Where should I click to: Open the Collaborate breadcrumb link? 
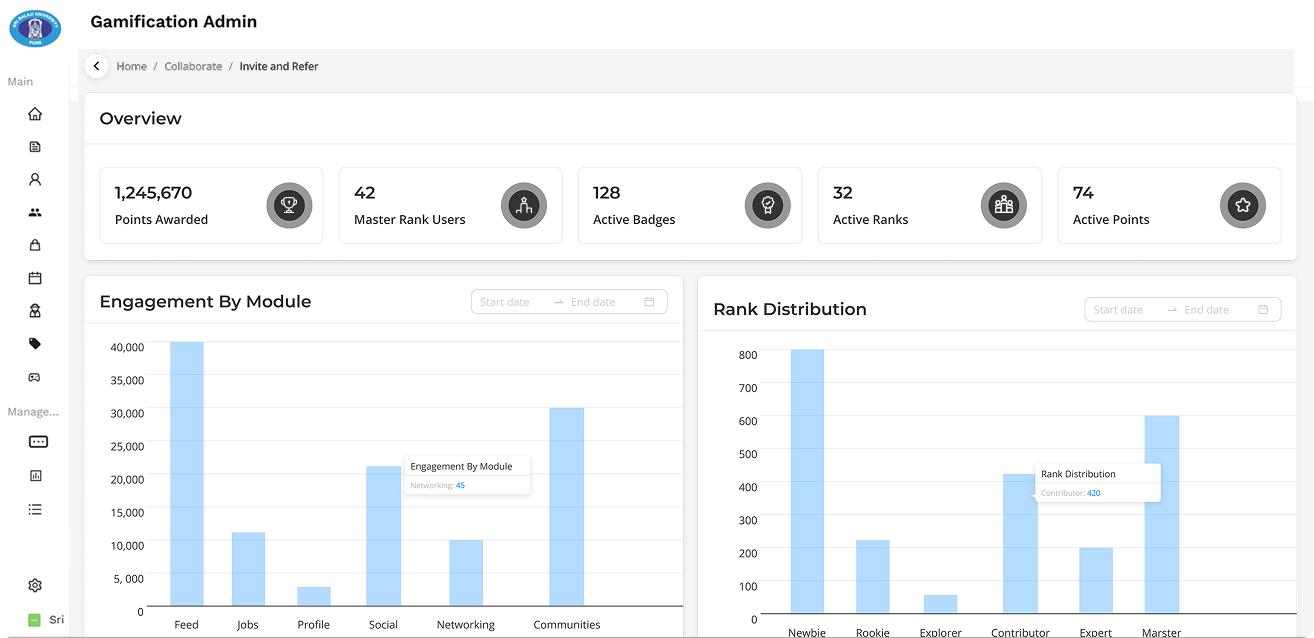pos(193,66)
